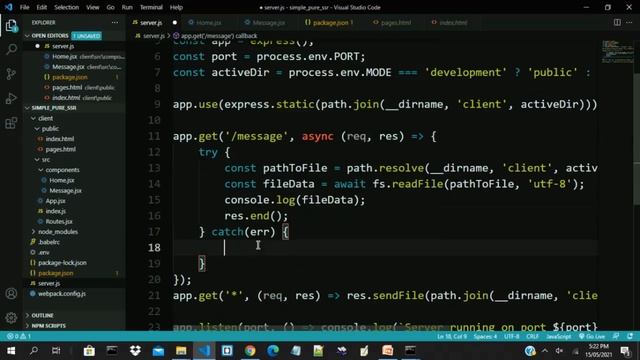Click Spaces: 4 indentation setting

pyautogui.click(x=485, y=336)
